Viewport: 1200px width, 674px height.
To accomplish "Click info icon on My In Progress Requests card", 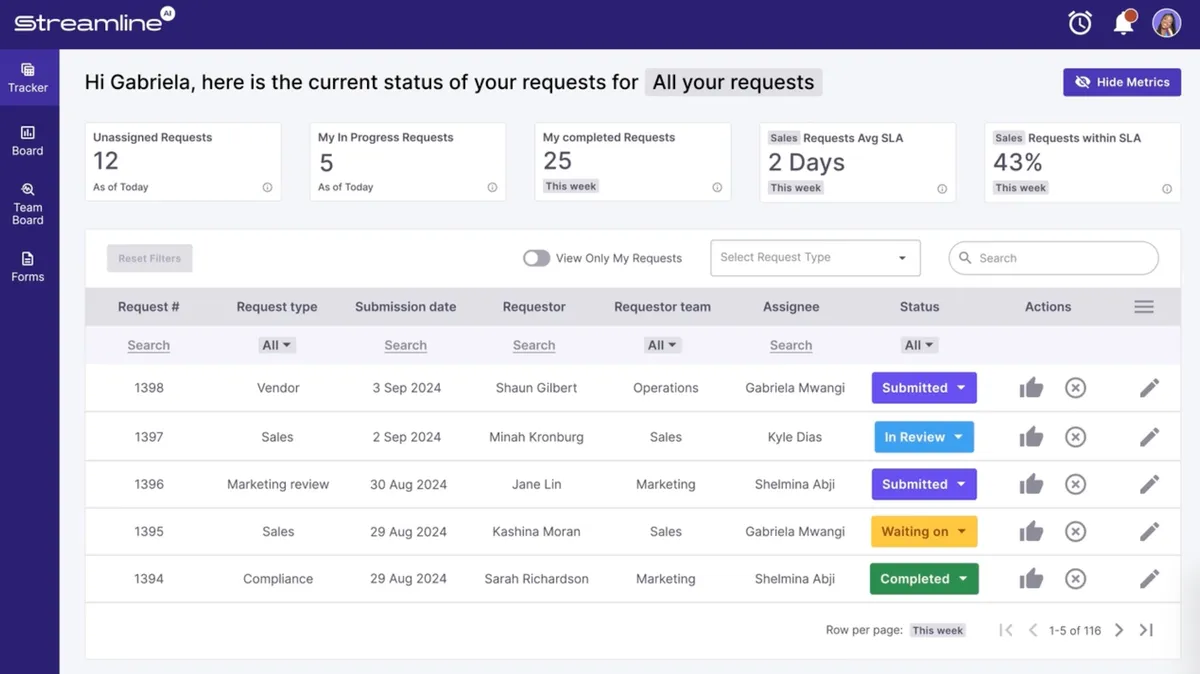I will point(492,188).
